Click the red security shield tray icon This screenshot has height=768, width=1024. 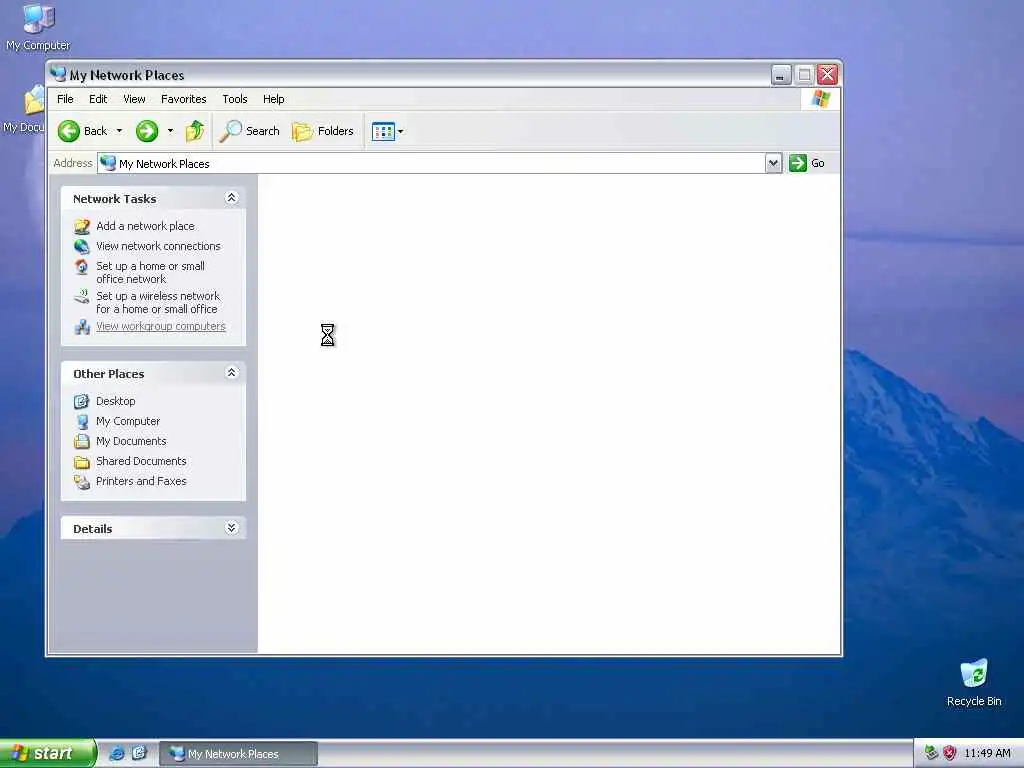950,754
